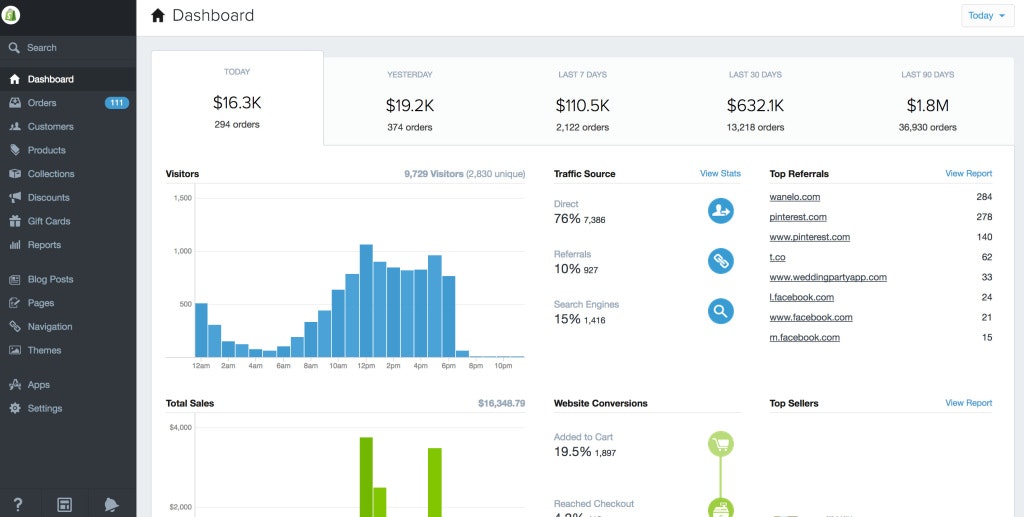Click the Search field in sidebar

coord(68,48)
